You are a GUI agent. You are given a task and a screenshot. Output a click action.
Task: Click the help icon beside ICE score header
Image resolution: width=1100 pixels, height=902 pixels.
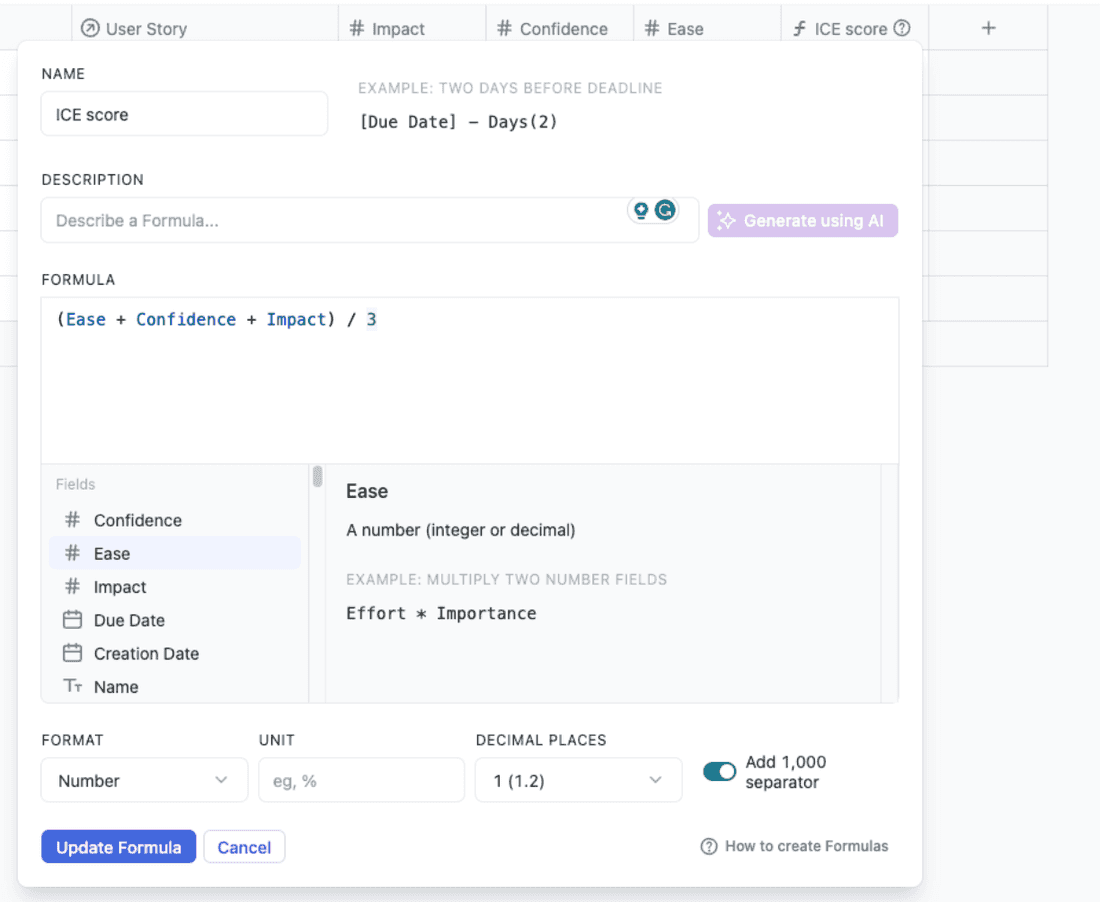pos(902,28)
